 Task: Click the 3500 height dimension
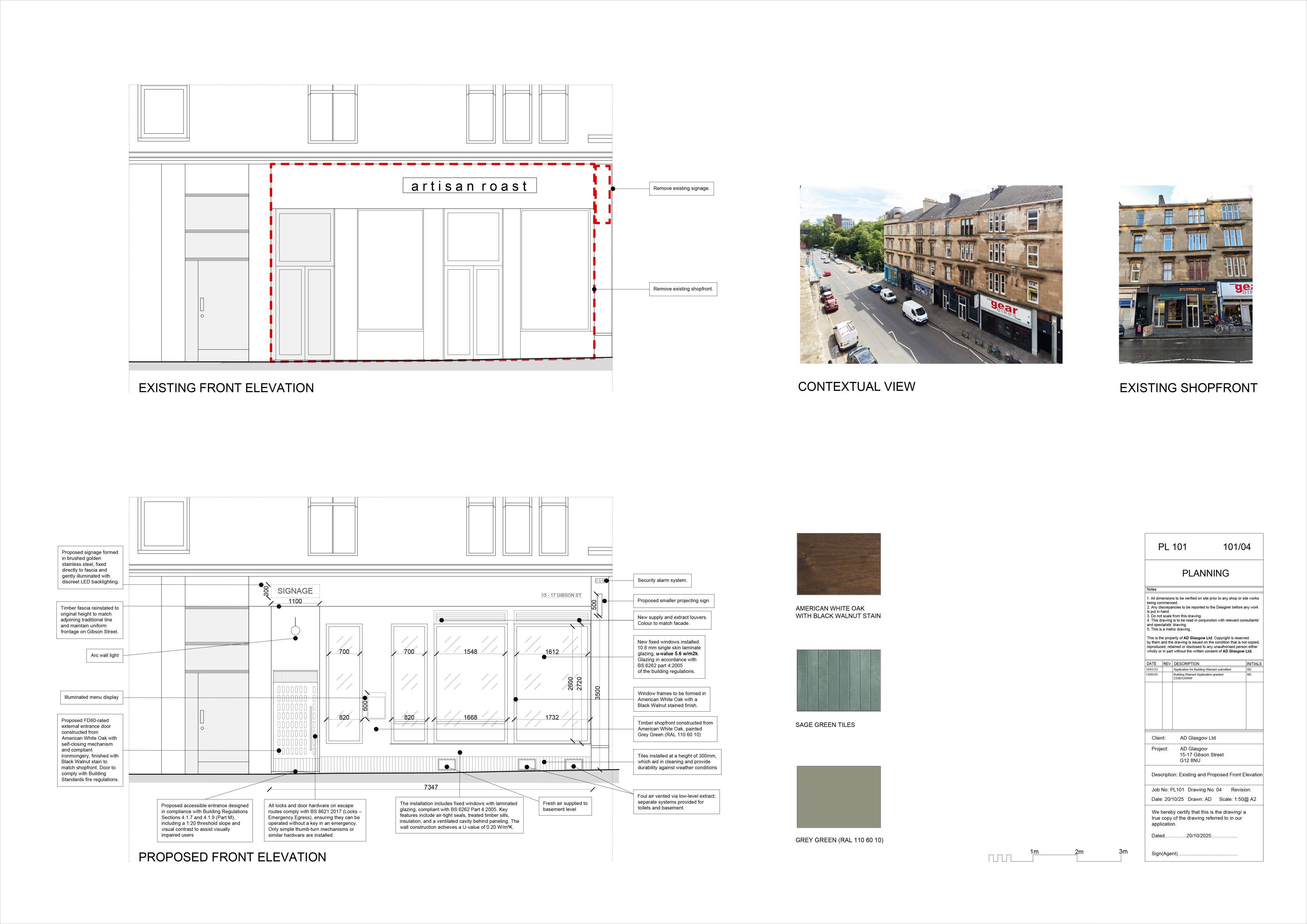[x=597, y=693]
